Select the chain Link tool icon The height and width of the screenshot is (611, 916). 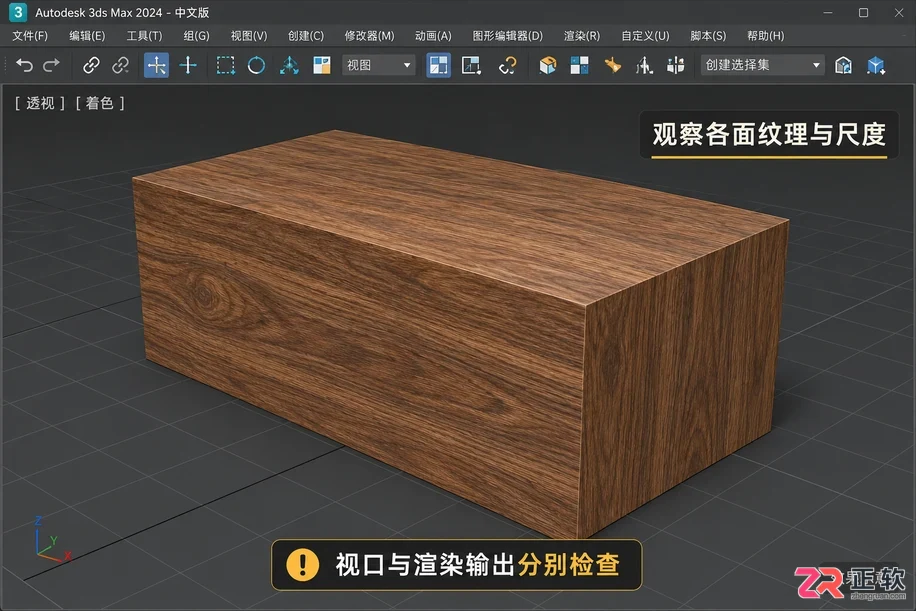point(91,65)
